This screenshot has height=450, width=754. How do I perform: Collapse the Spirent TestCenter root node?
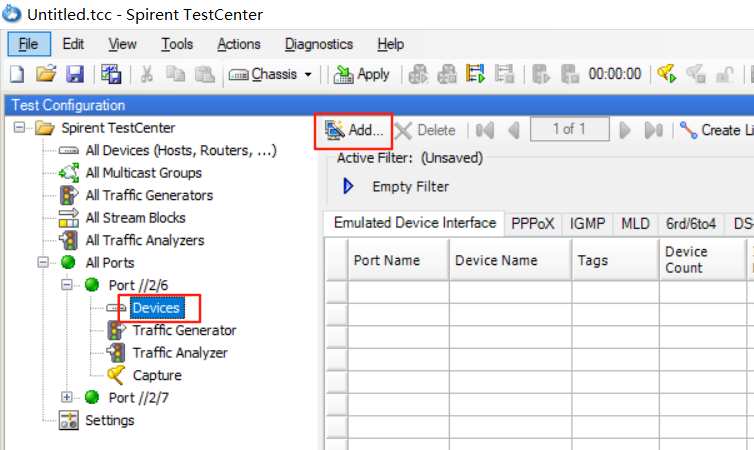pos(19,128)
